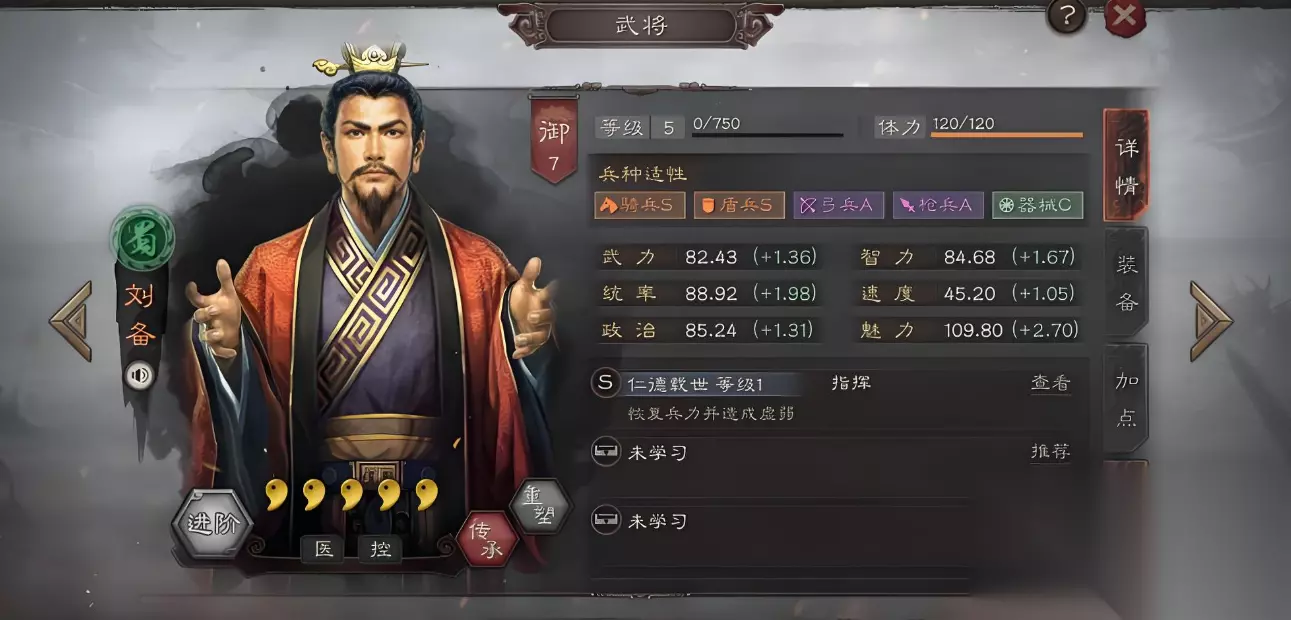Click the help question mark icon

pyautogui.click(x=1067, y=15)
